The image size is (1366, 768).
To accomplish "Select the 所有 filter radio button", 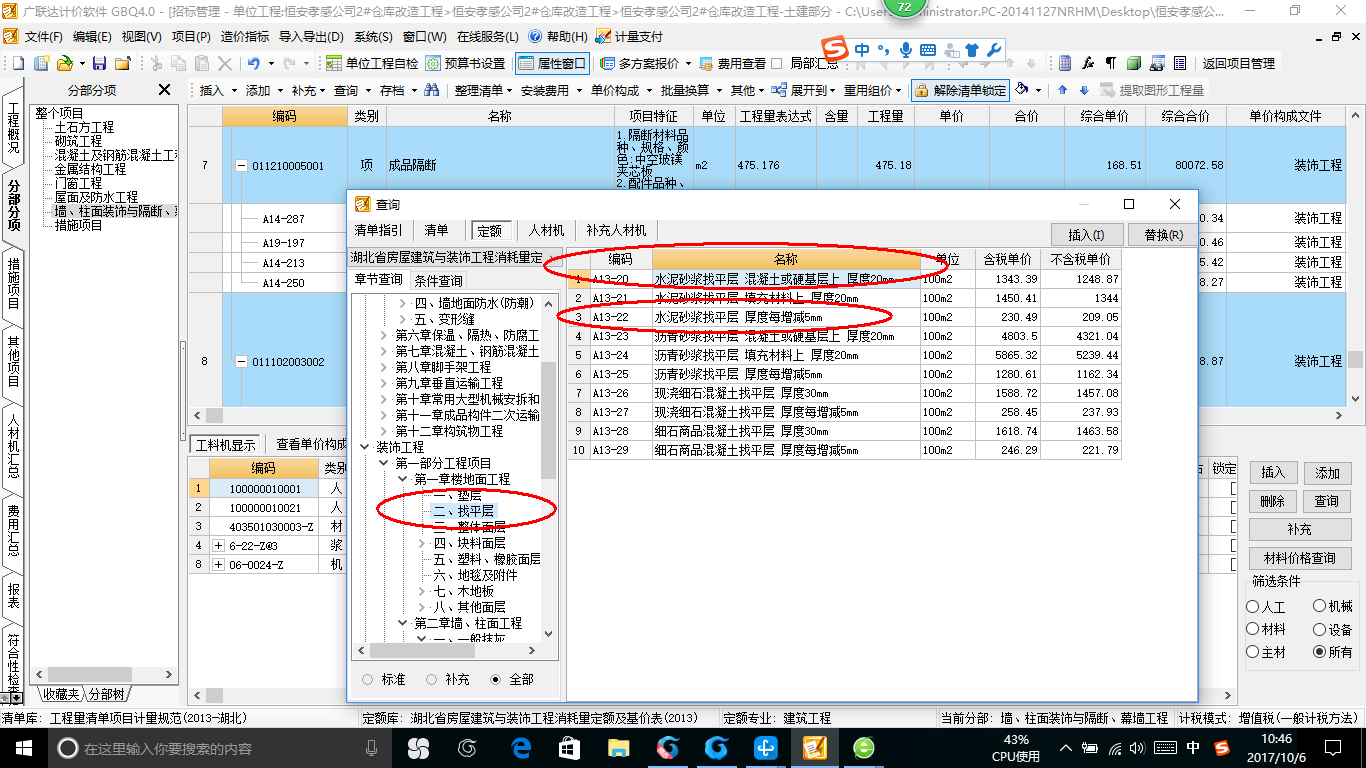I will point(1320,652).
